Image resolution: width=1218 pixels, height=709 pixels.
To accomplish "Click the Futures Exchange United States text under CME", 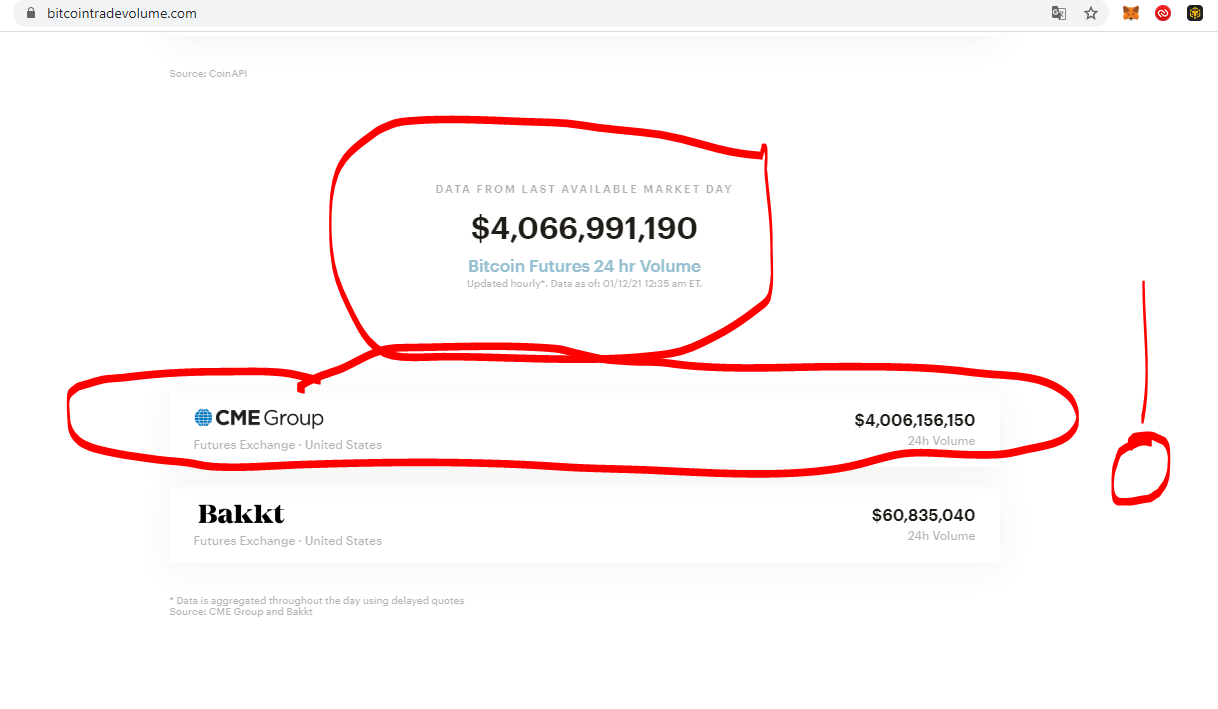I will pyautogui.click(x=286, y=444).
